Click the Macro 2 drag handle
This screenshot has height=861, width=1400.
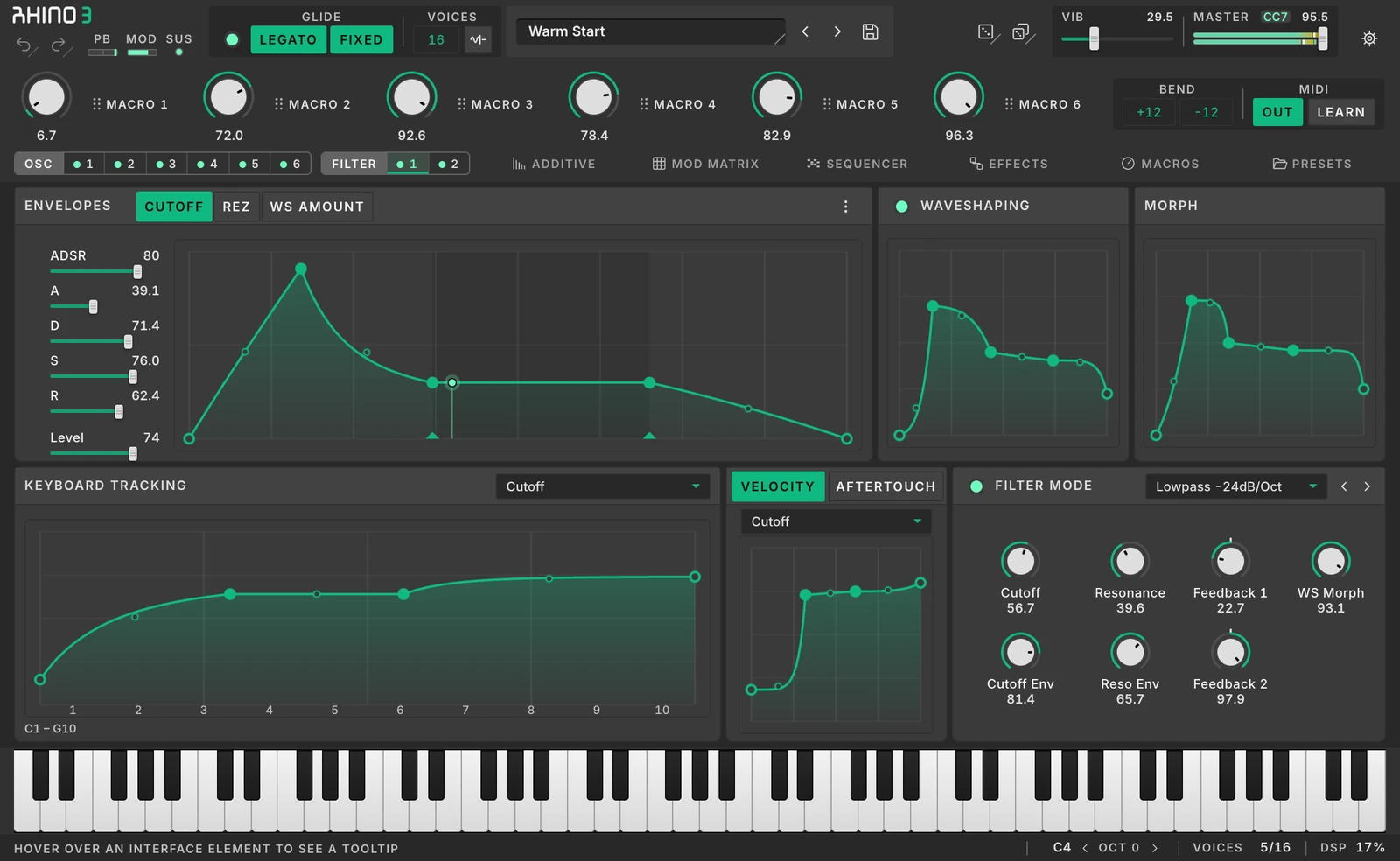point(278,104)
